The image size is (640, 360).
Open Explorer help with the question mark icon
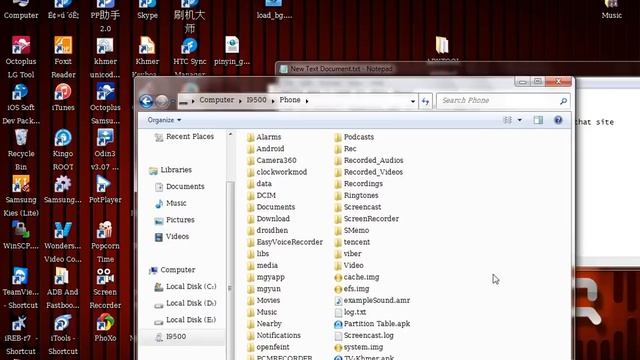558,120
